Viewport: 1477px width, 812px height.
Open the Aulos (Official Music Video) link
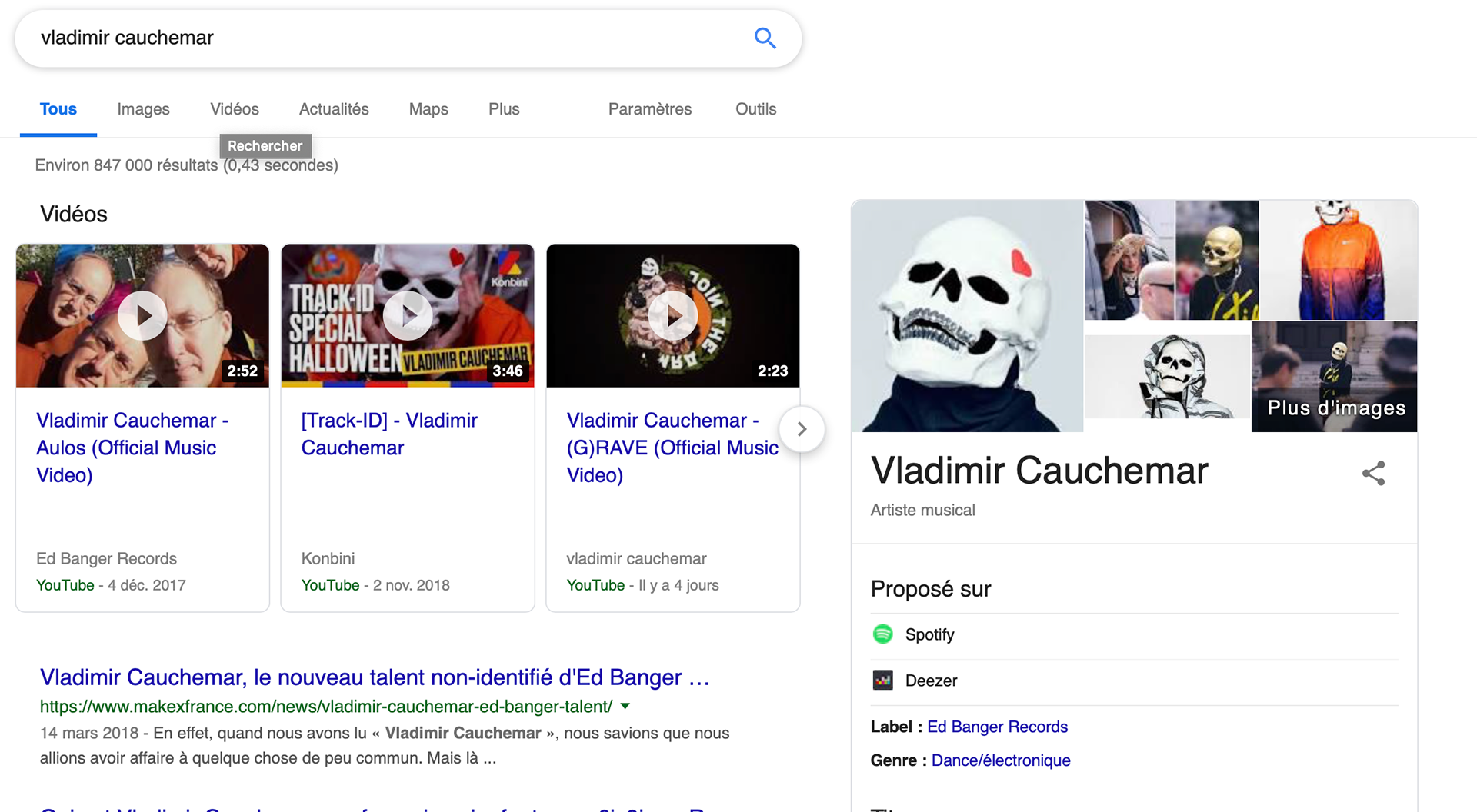tap(132, 448)
